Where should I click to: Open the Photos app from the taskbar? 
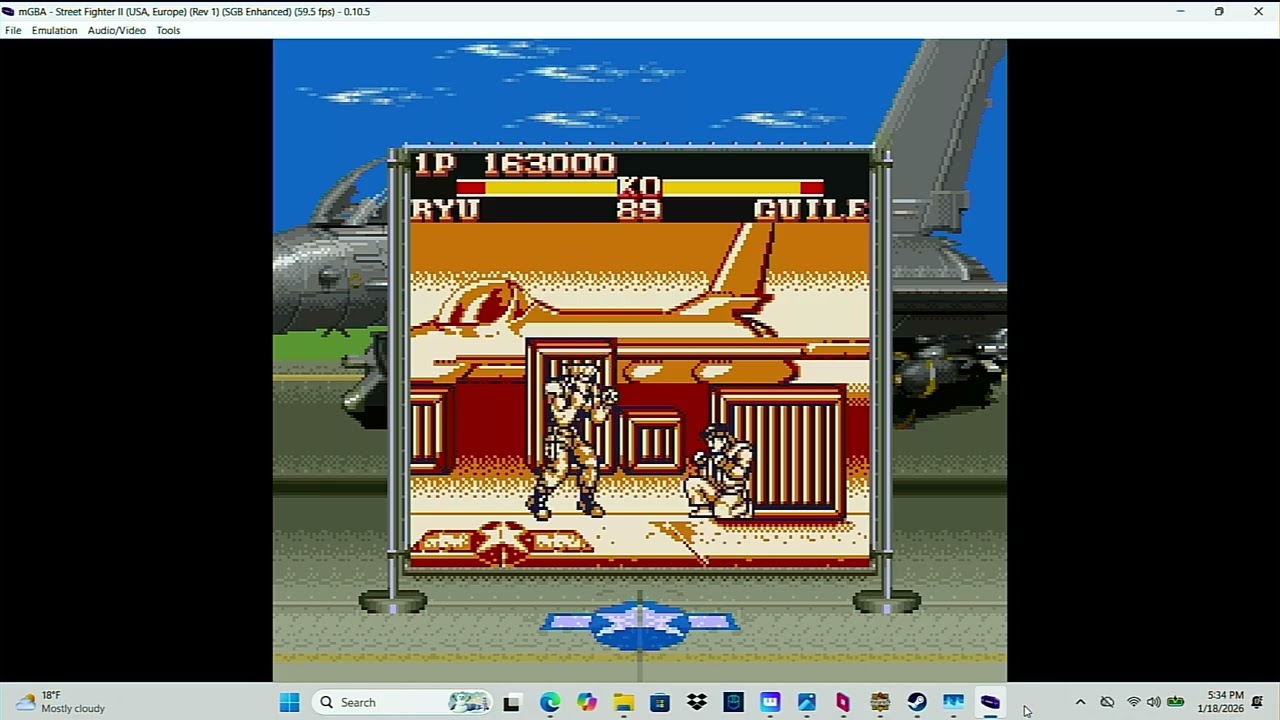click(807, 702)
